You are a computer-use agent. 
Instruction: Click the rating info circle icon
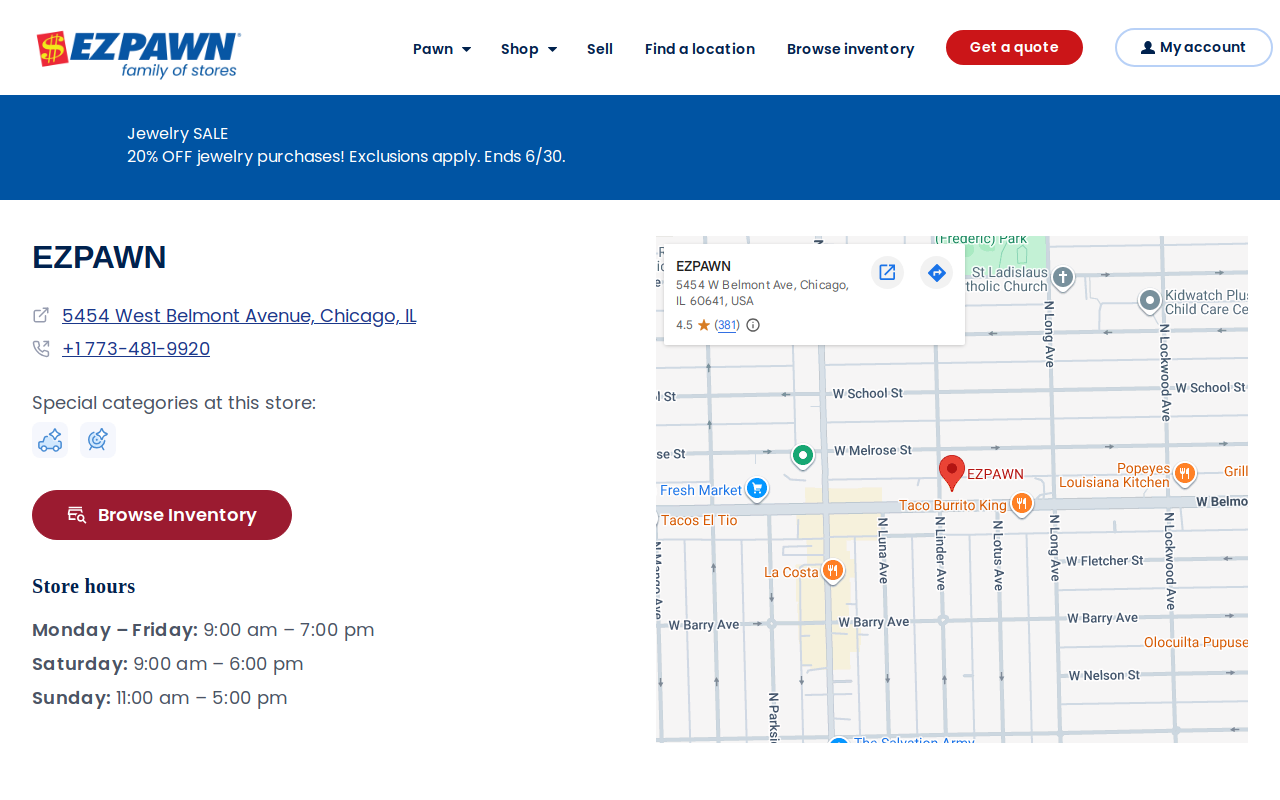753,325
